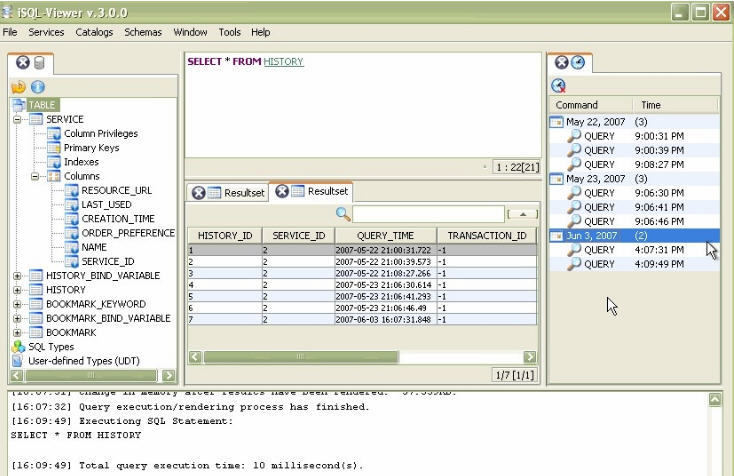Click the 1 : 22[21] cursor position indicator
The width and height of the screenshot is (734, 476).
pyautogui.click(x=517, y=167)
